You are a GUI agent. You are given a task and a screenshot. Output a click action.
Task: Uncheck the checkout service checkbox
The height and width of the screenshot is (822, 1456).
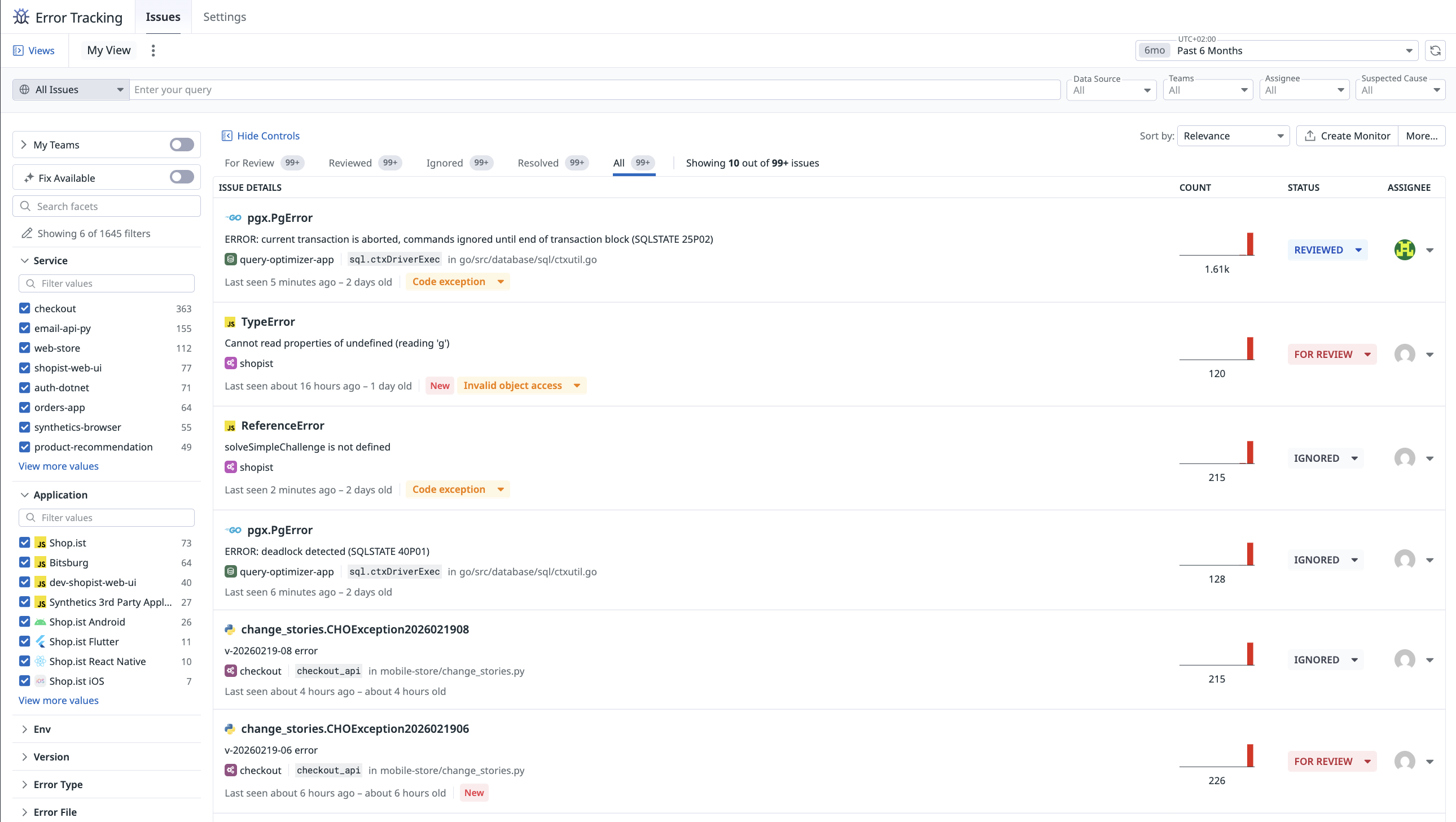tap(25, 308)
